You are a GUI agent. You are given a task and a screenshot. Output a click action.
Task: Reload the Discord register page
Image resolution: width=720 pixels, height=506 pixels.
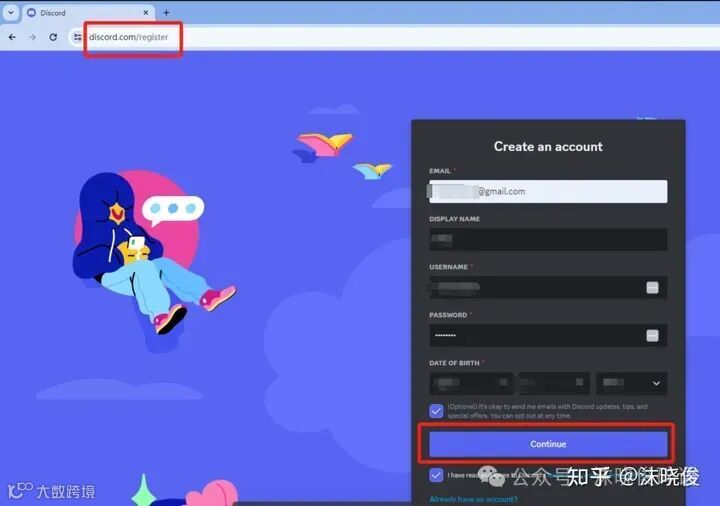(x=53, y=37)
